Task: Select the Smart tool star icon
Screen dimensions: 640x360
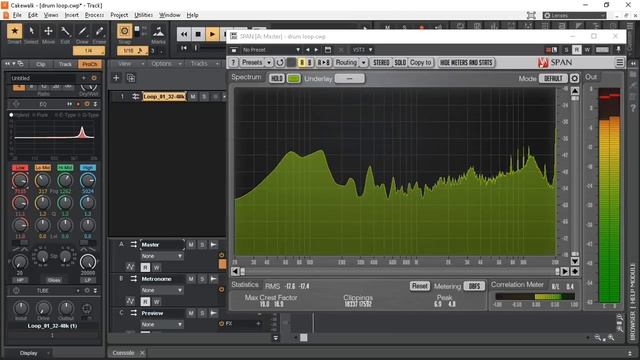Action: click(15, 31)
